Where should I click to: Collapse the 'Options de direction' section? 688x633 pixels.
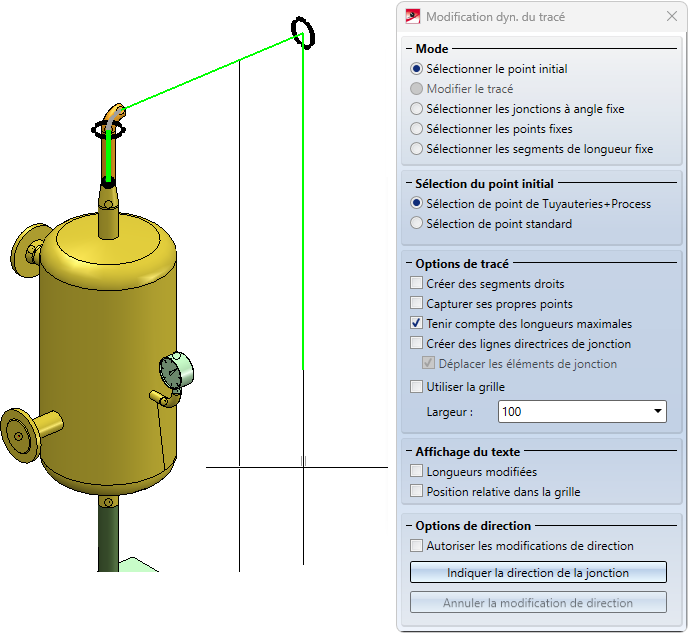coord(409,526)
